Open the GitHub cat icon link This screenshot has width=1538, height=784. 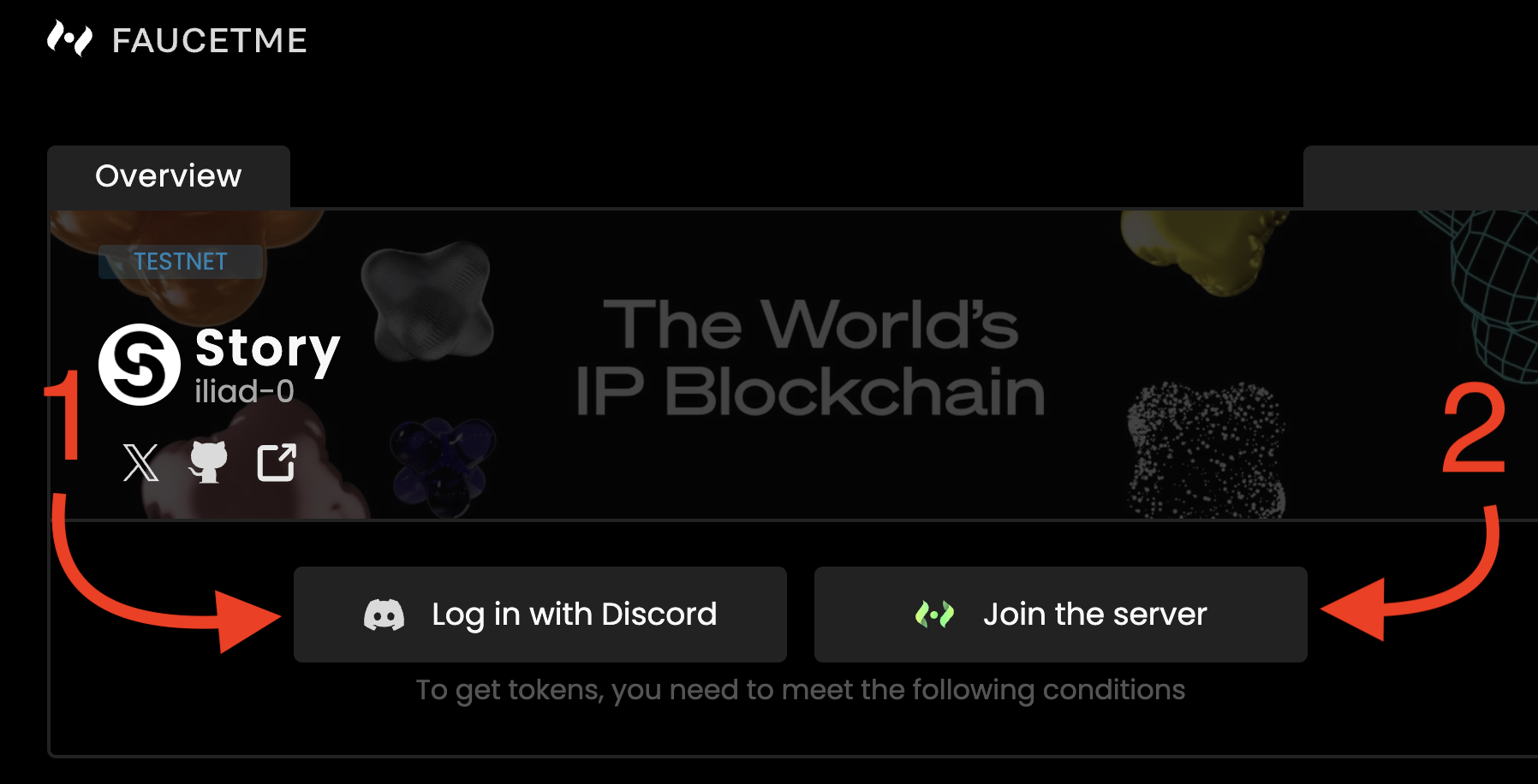tap(208, 462)
